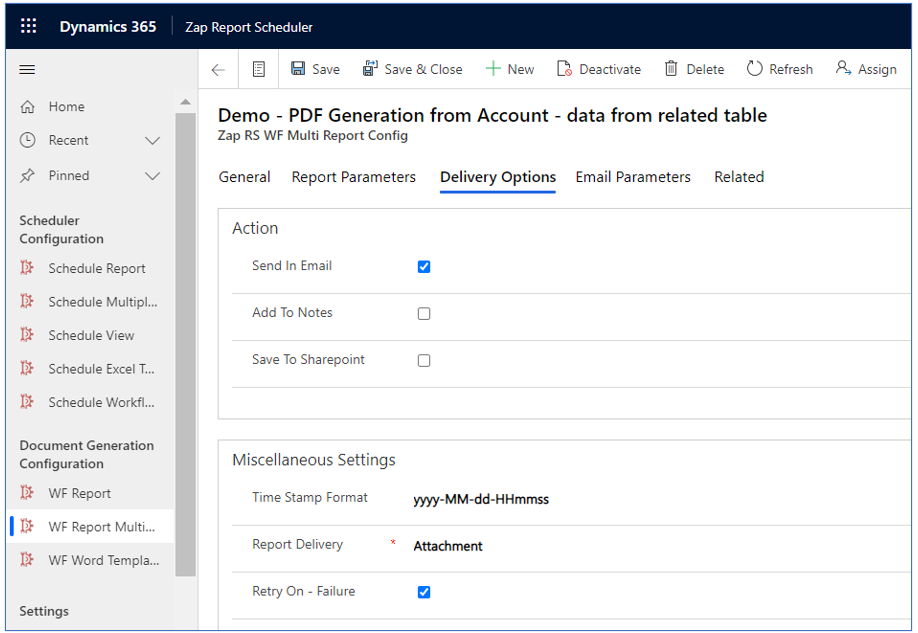Screen dimensions: 918x633
Task: Click the sidebar scrollbar up arrow
Action: click(186, 102)
